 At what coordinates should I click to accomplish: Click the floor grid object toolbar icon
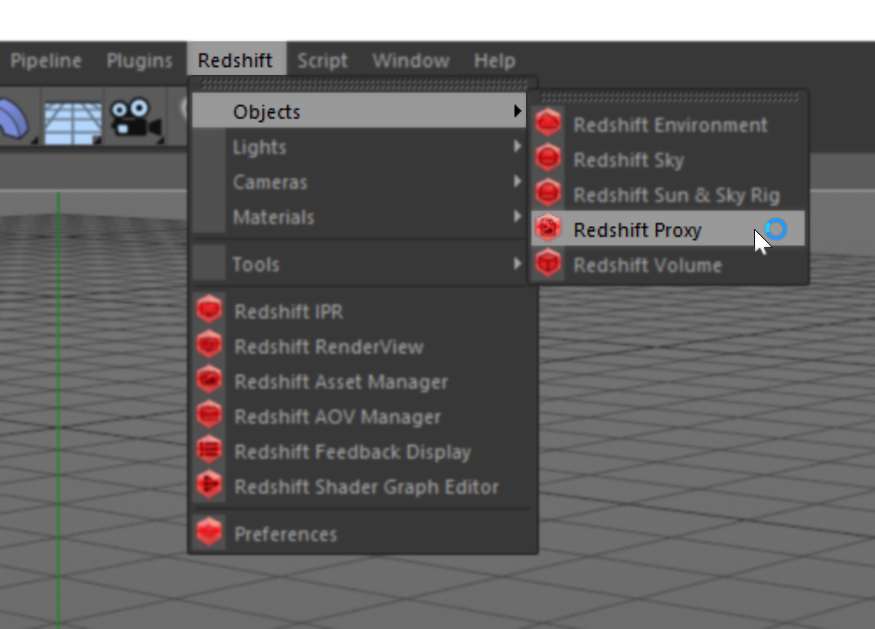coord(73,122)
